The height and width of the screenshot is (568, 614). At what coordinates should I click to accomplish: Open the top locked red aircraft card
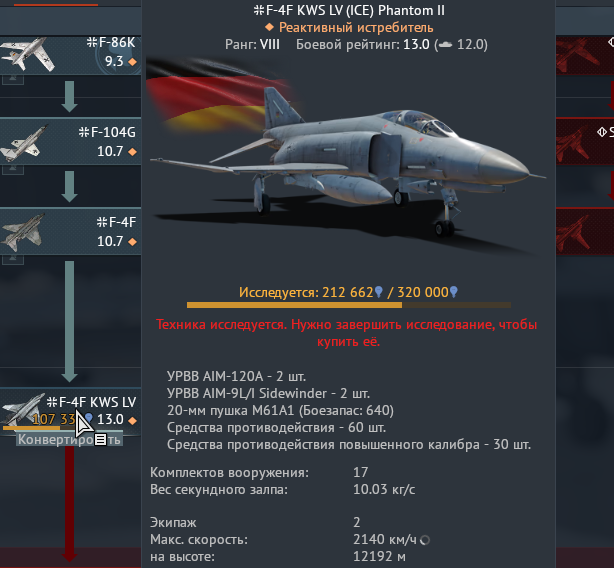(585, 55)
